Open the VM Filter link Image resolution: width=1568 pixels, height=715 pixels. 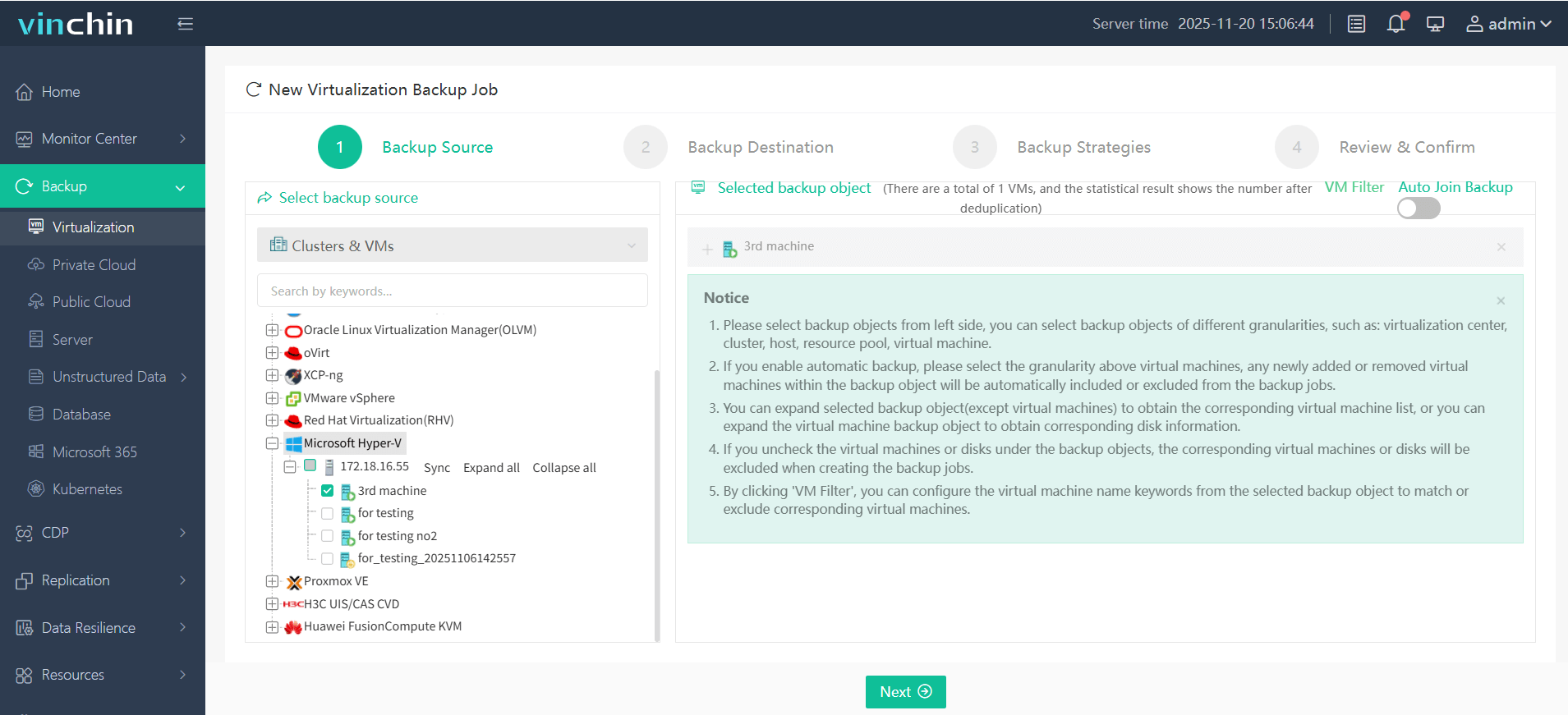(1354, 187)
